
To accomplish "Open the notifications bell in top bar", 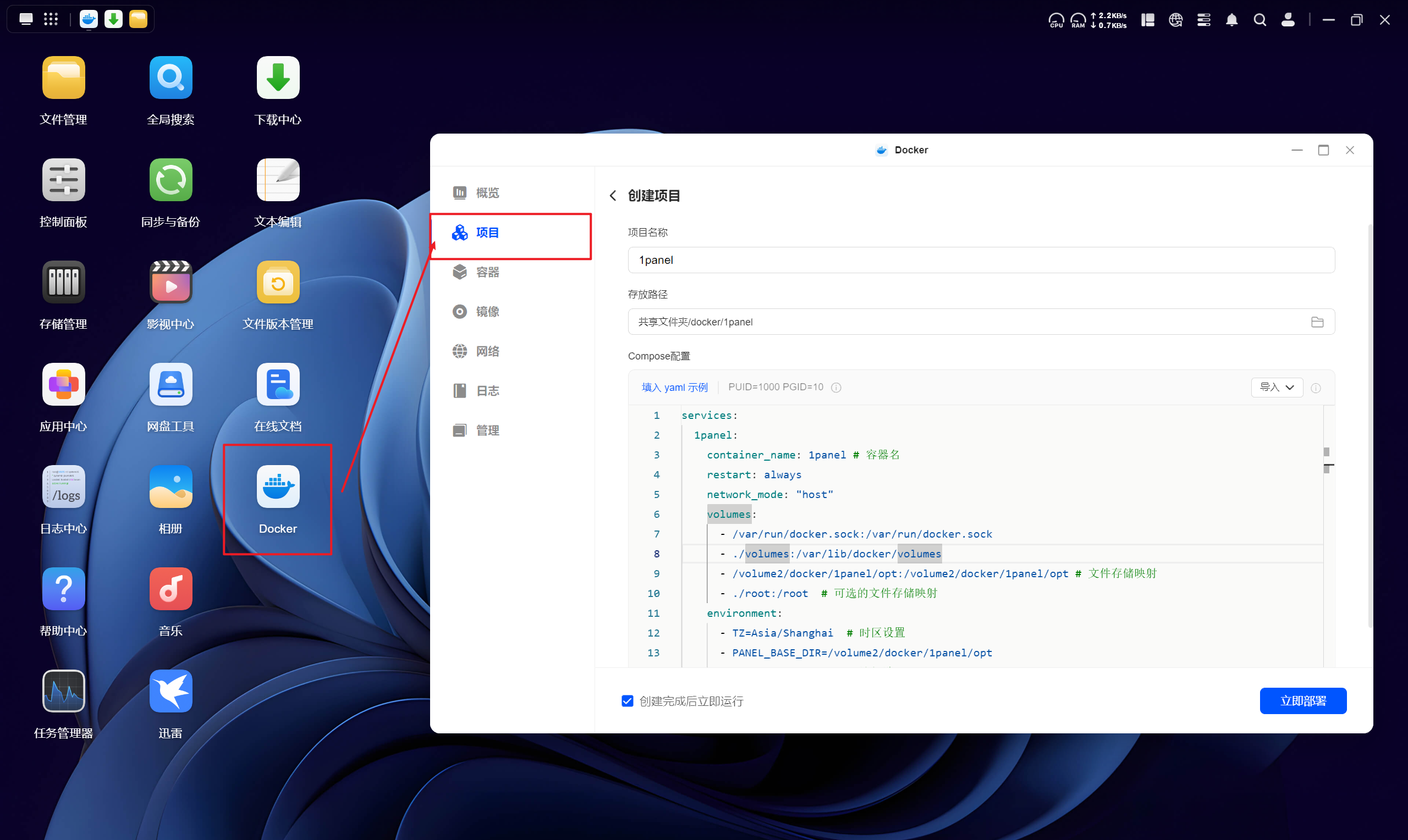I will tap(1231, 20).
